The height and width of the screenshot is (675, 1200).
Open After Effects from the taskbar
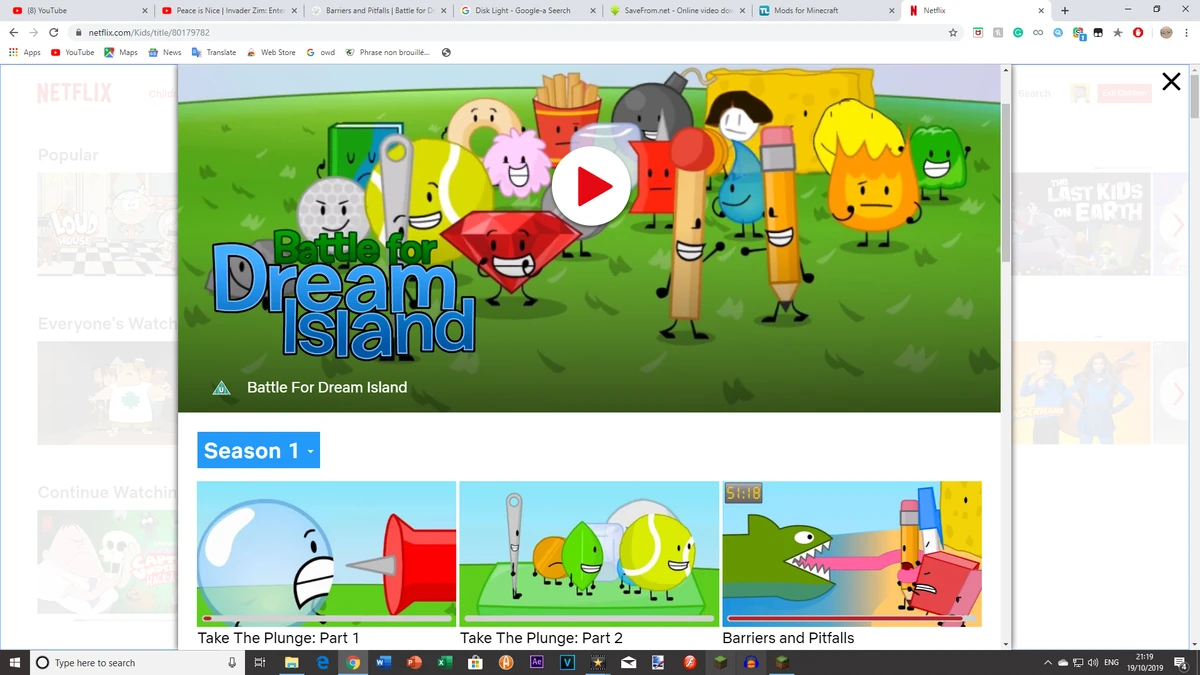click(538, 662)
